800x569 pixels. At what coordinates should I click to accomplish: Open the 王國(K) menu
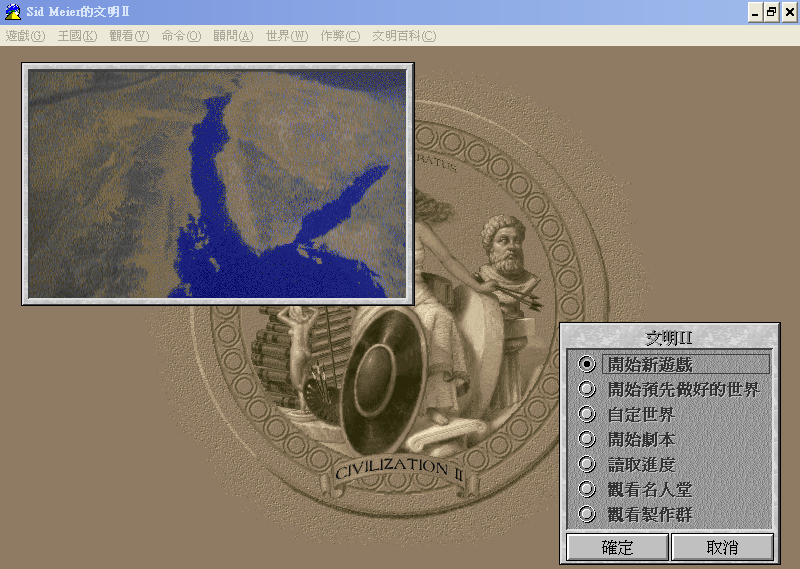(77, 36)
